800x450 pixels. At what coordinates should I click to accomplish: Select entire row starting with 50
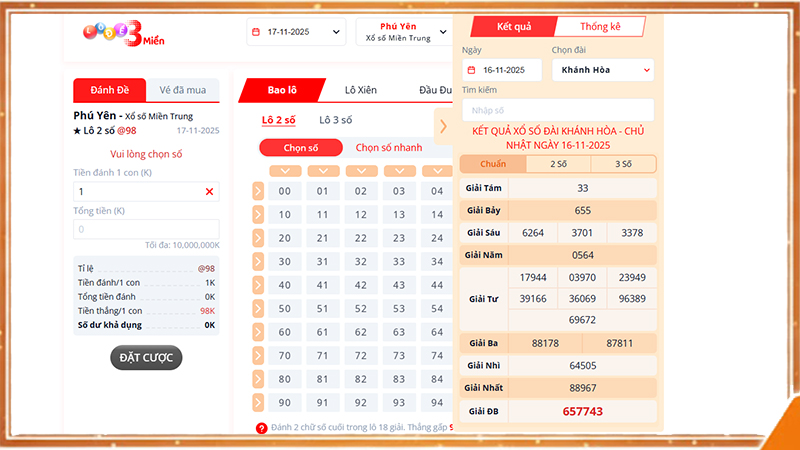(258, 309)
